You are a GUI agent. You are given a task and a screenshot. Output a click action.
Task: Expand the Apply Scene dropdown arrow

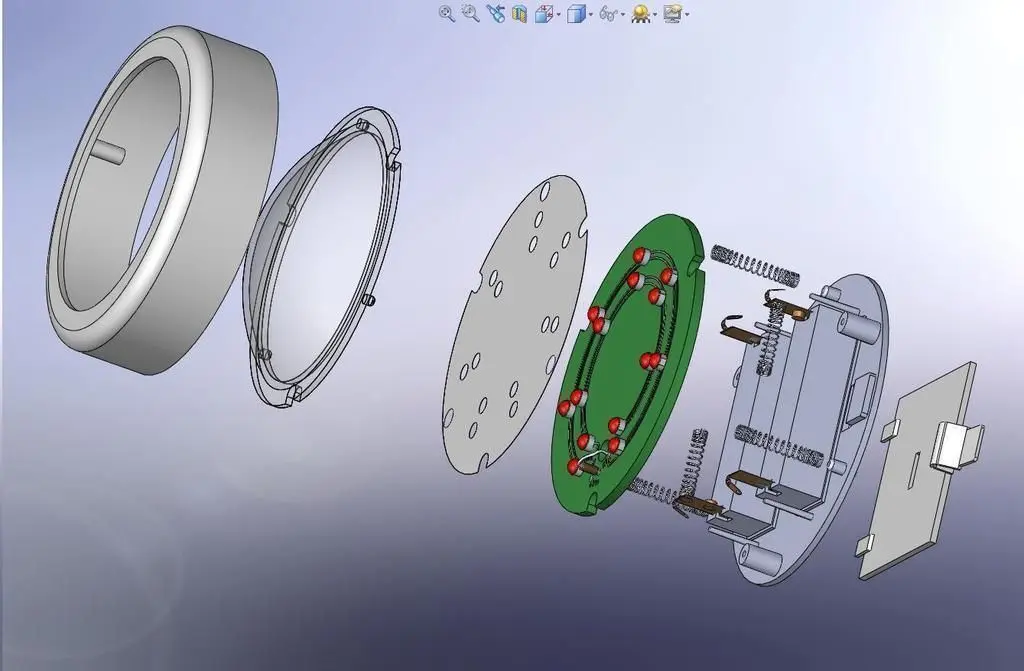point(655,14)
